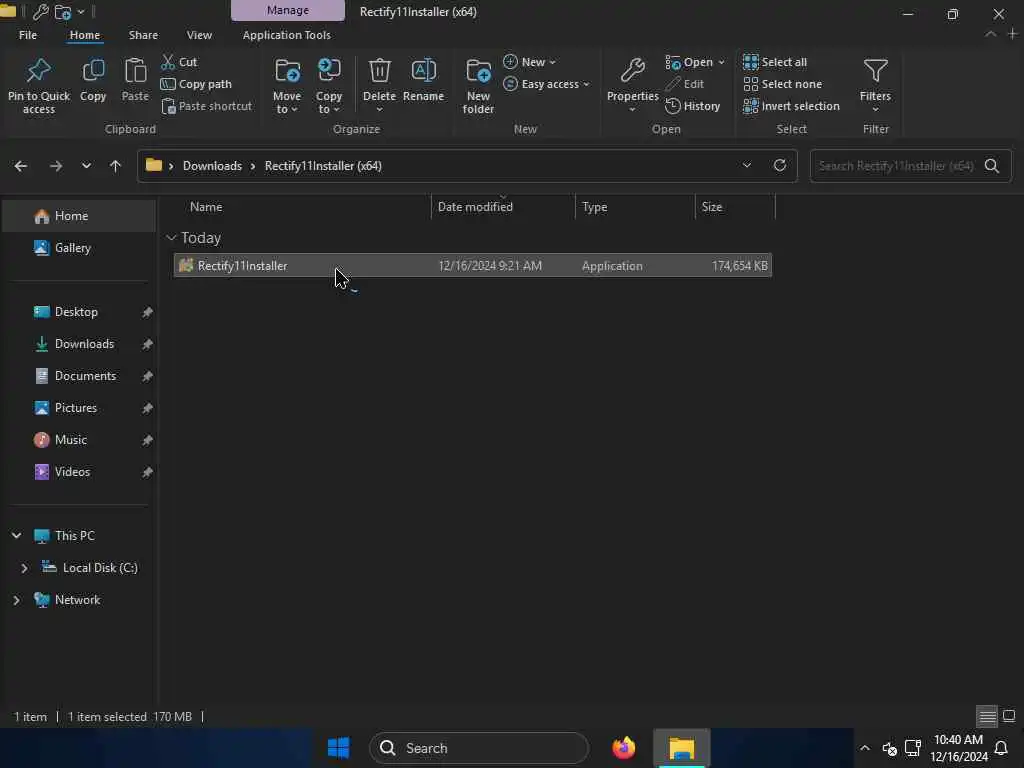Click Rectify11Installer (x64) breadcrumb

323,166
